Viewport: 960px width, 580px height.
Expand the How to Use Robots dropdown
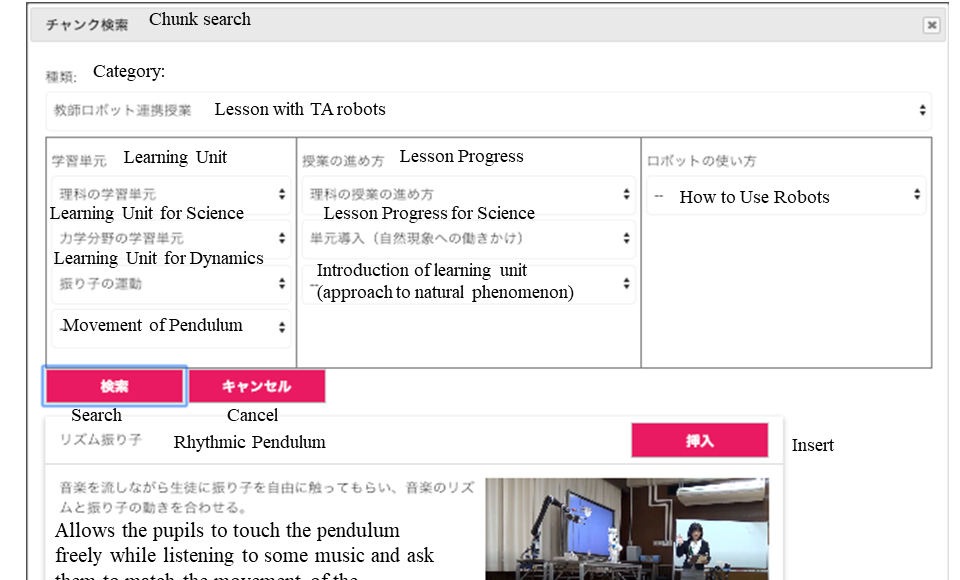click(x=786, y=196)
